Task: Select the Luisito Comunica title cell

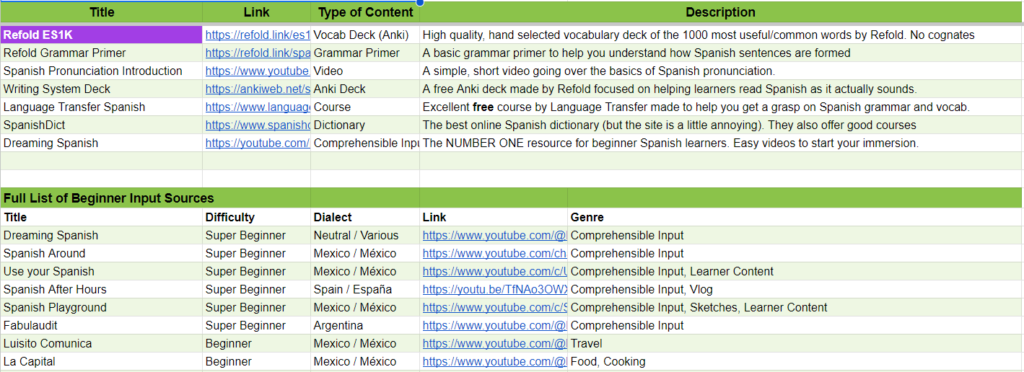Action: pos(101,343)
